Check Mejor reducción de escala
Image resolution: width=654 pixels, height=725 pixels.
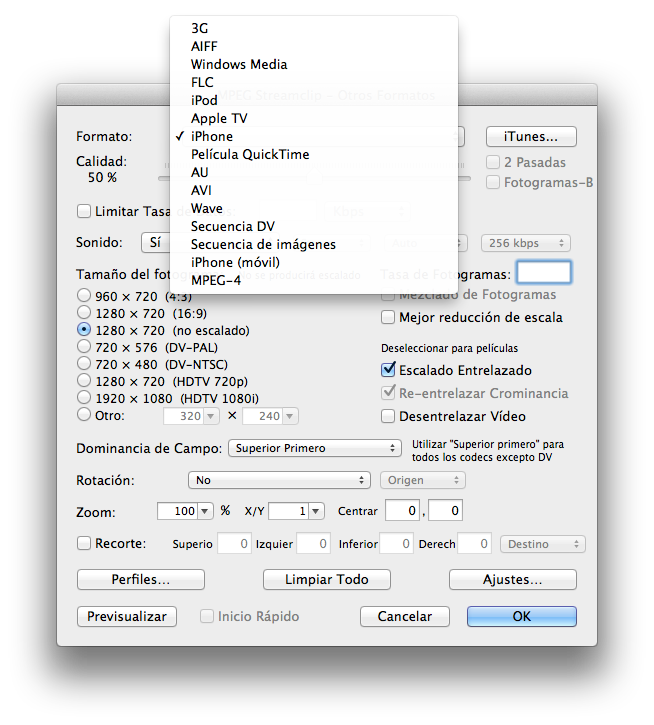[x=389, y=317]
